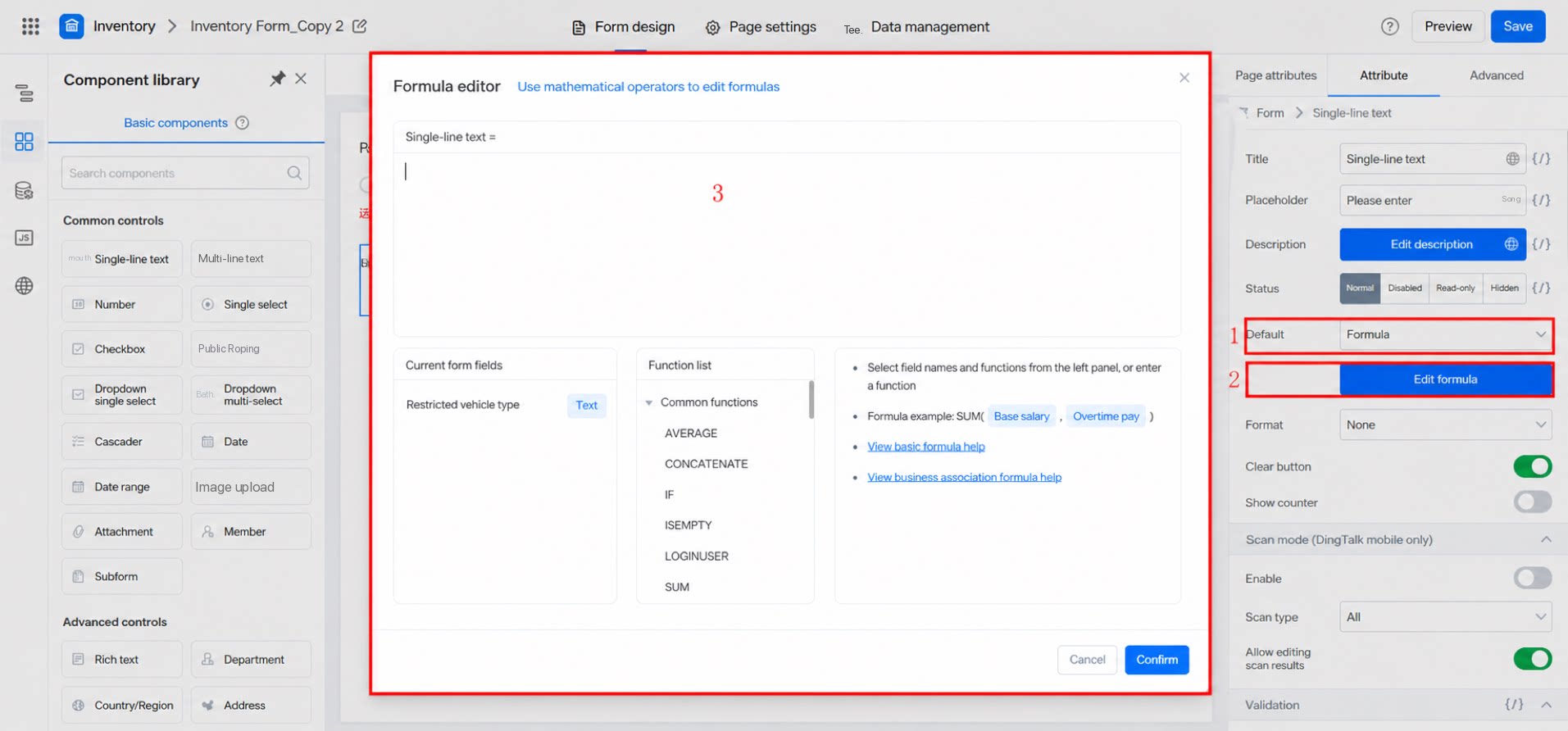This screenshot has height=731, width=1568.
Task: Open View basic formula help link
Action: point(926,447)
